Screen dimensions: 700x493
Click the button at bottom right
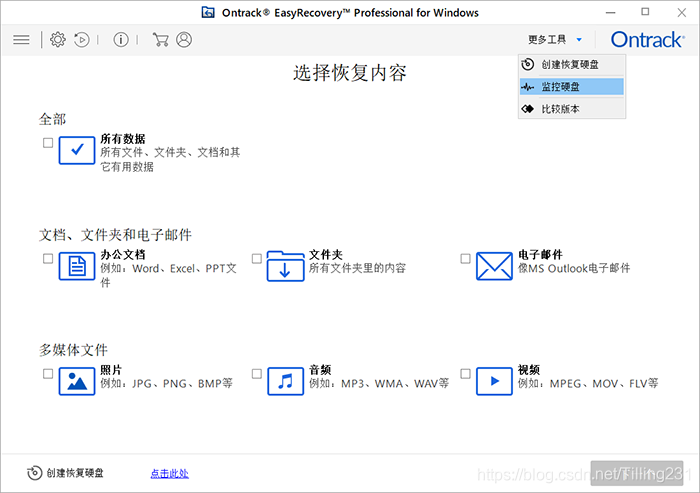(637, 473)
